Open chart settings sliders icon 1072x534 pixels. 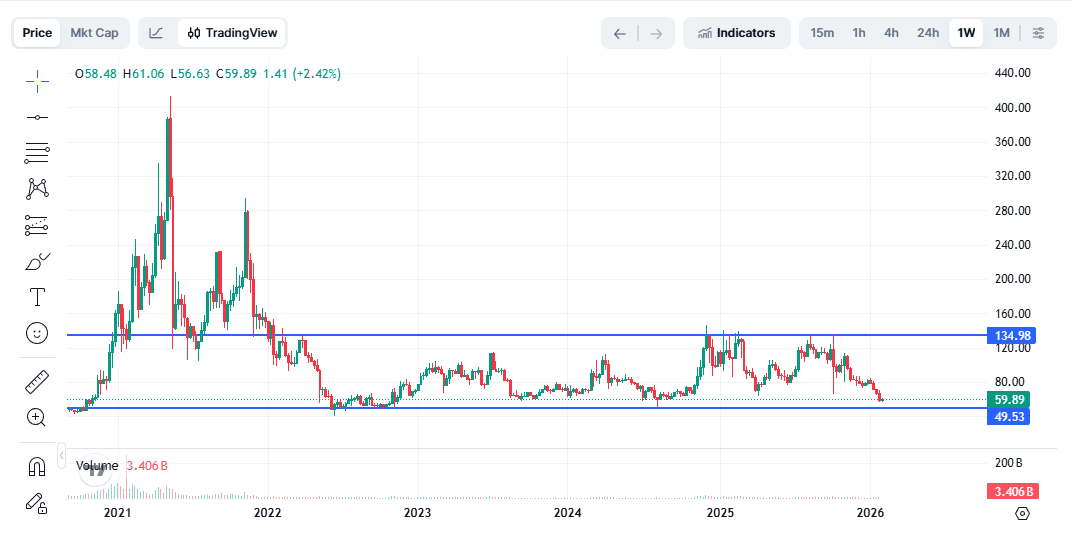(1038, 33)
